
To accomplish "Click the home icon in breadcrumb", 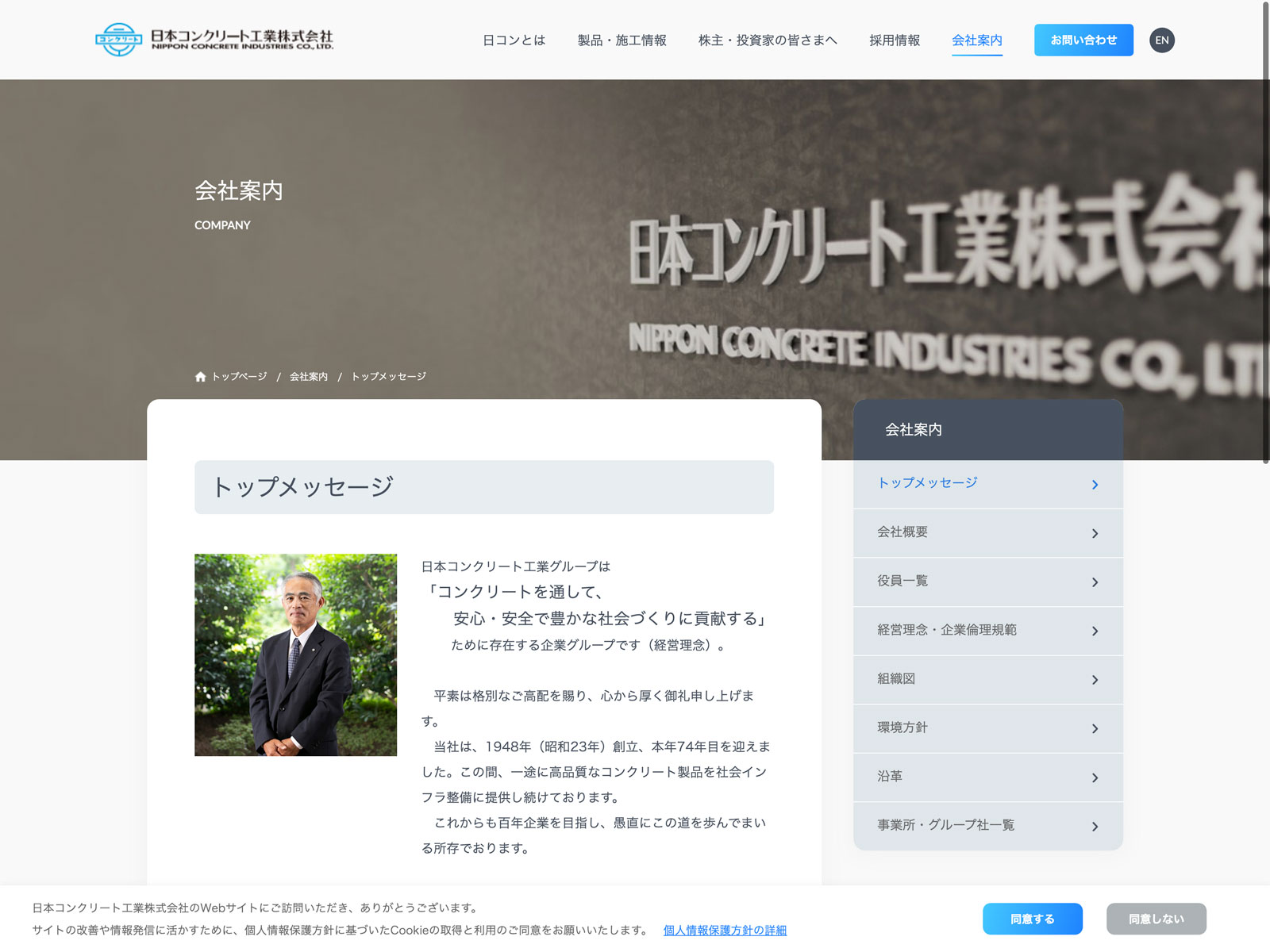I will coord(200,377).
